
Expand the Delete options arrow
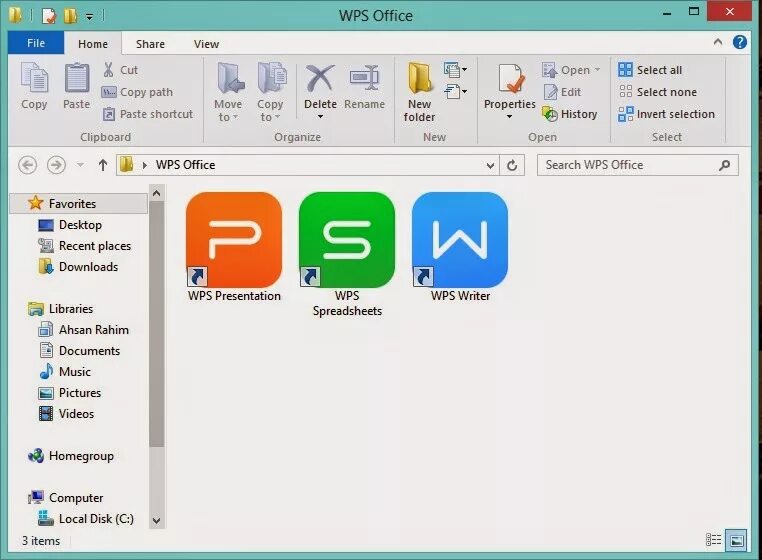tap(320, 117)
